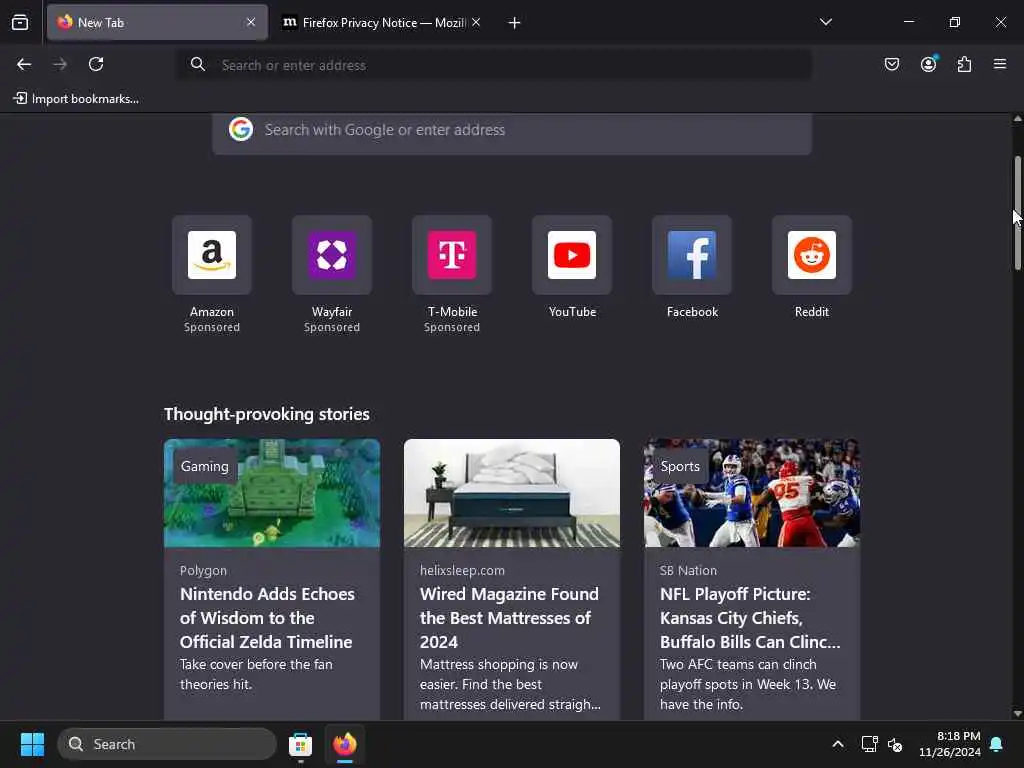Click the Mattress shopping is now easier excerpt
This screenshot has width=1024, height=768.
[x=510, y=684]
